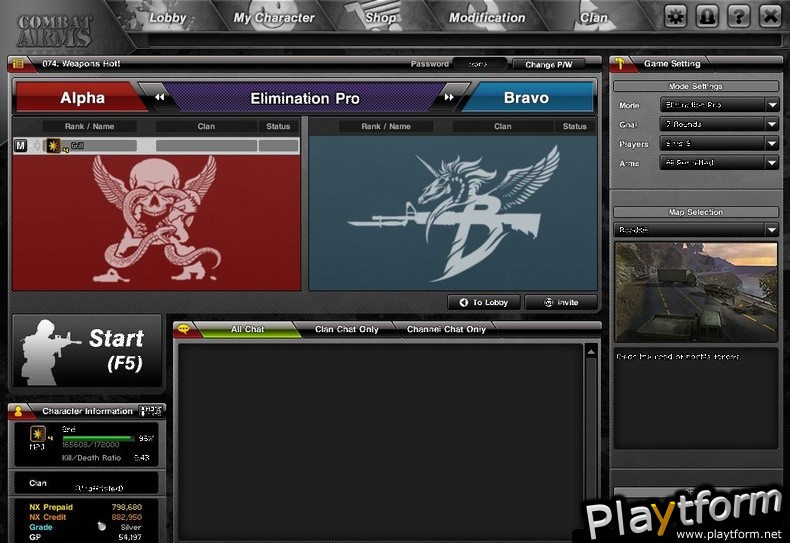This screenshot has height=543, width=790.
Task: Open the My Character tab
Action: 274,18
